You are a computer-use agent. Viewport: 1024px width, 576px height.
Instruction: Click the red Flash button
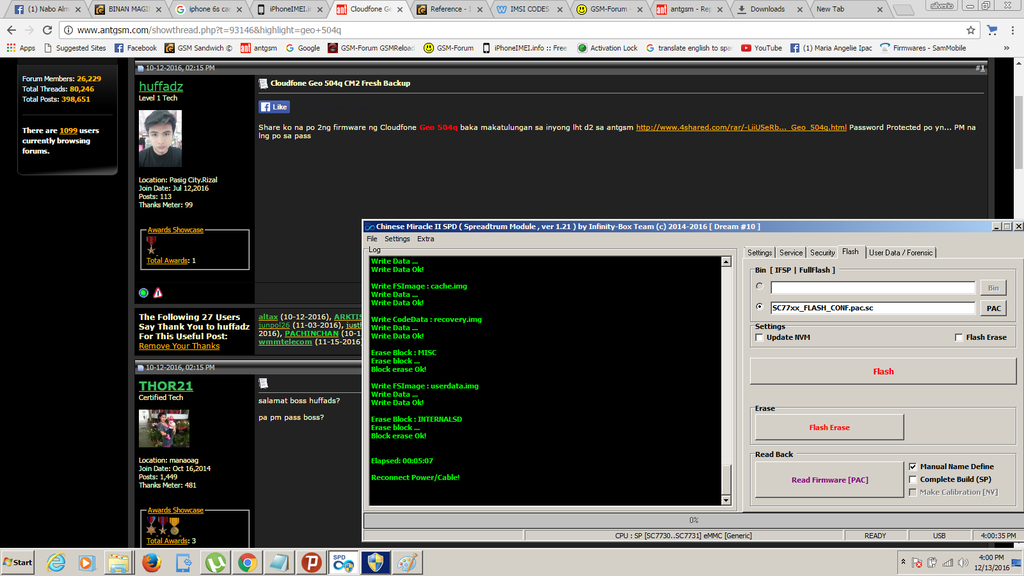pos(883,372)
